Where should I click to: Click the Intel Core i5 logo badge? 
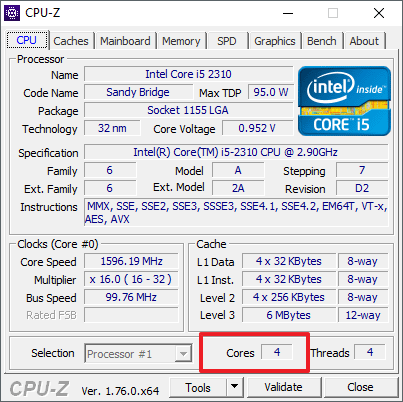[344, 101]
